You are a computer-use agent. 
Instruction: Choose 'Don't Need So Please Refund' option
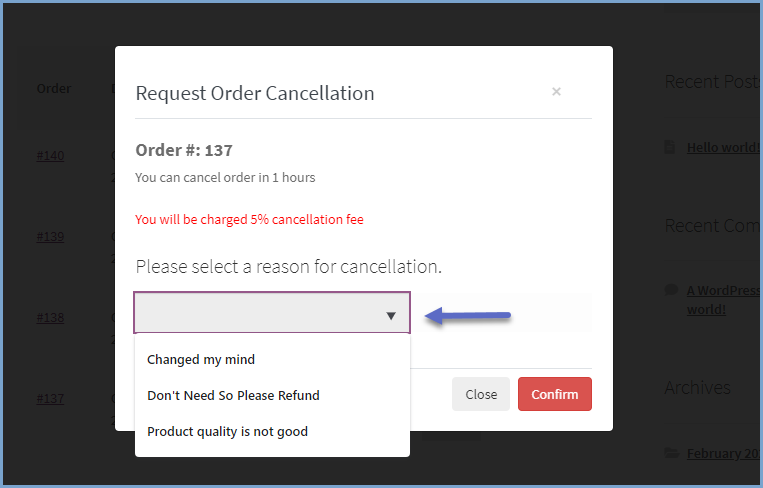(233, 395)
